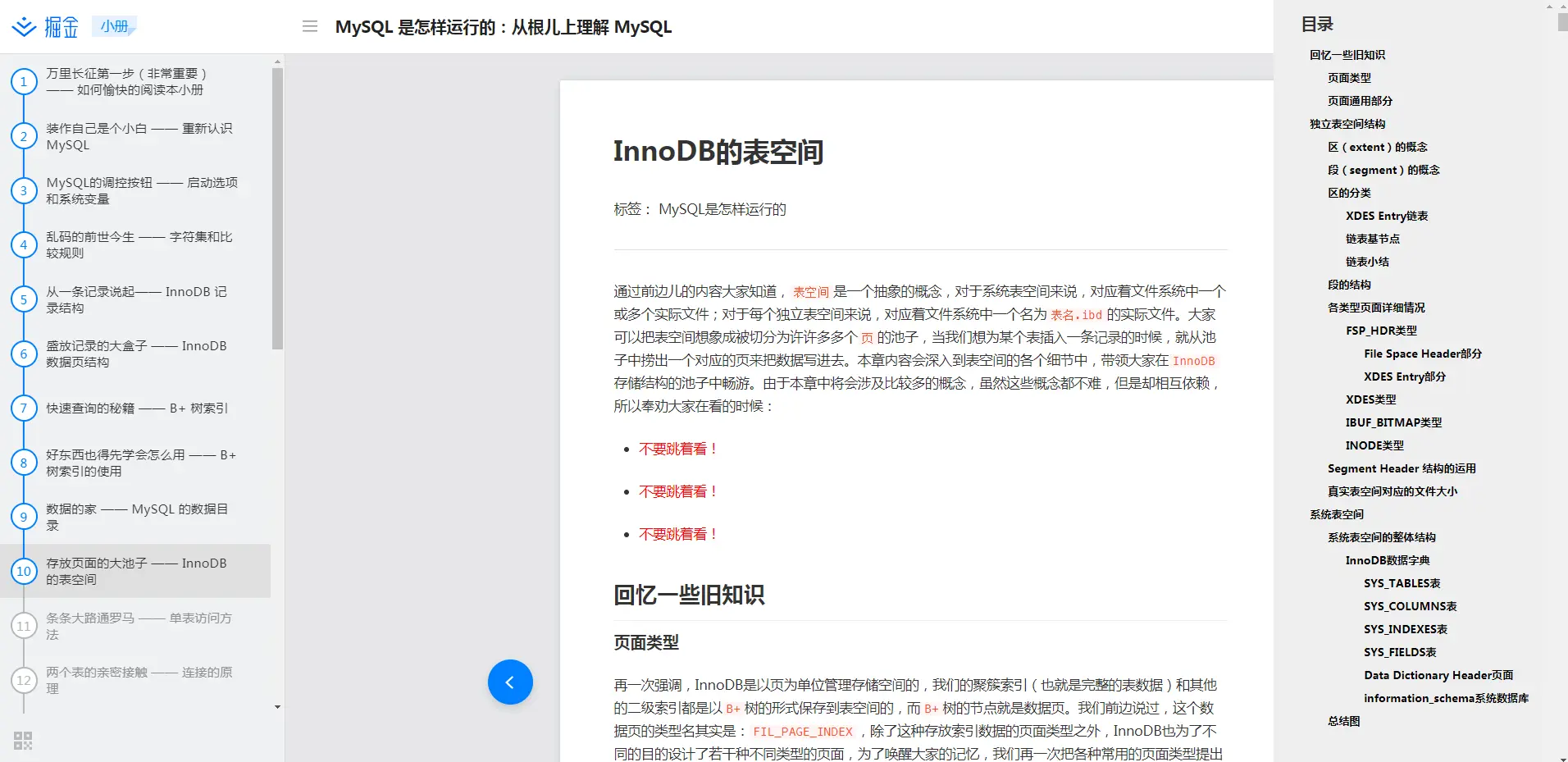Select chapter 10 存放页面的大池子
This screenshot has width=1568, height=762.
(x=135, y=571)
